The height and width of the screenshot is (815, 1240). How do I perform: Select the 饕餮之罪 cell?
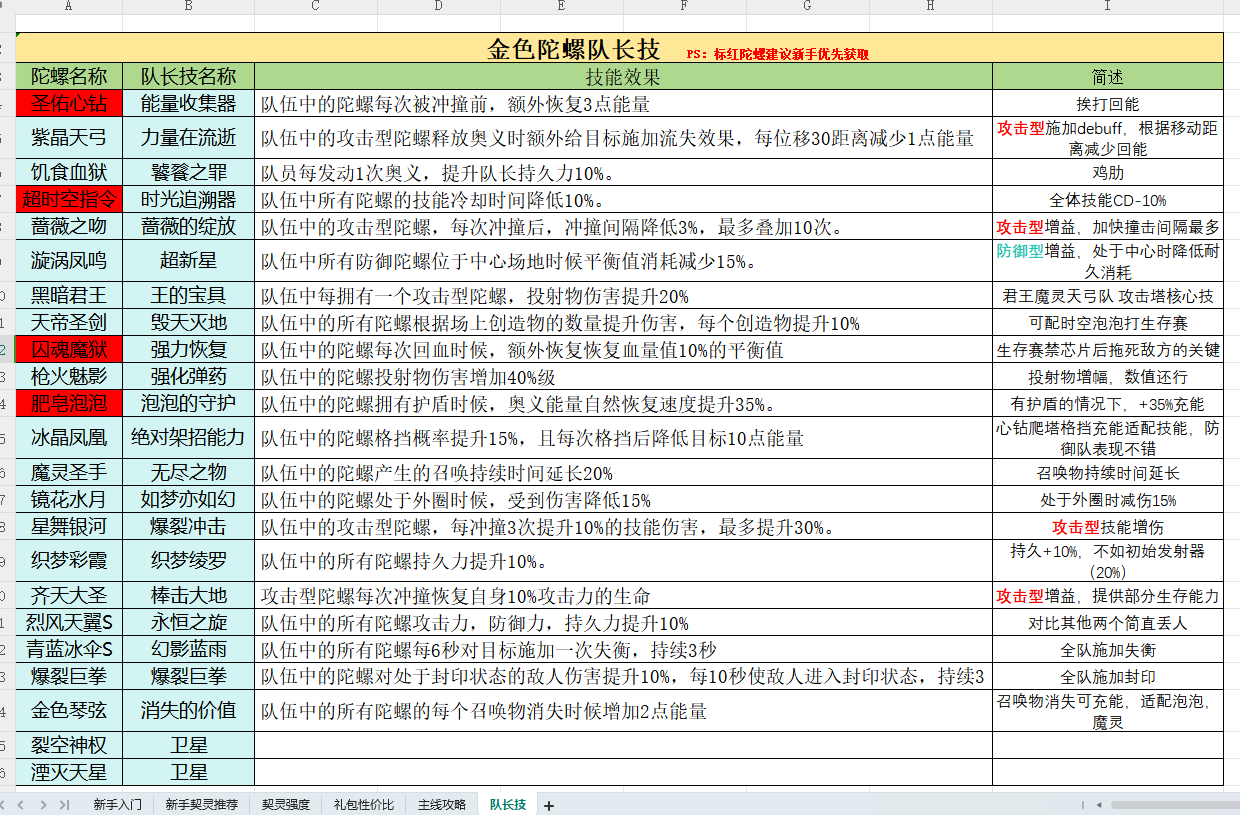pyautogui.click(x=188, y=173)
